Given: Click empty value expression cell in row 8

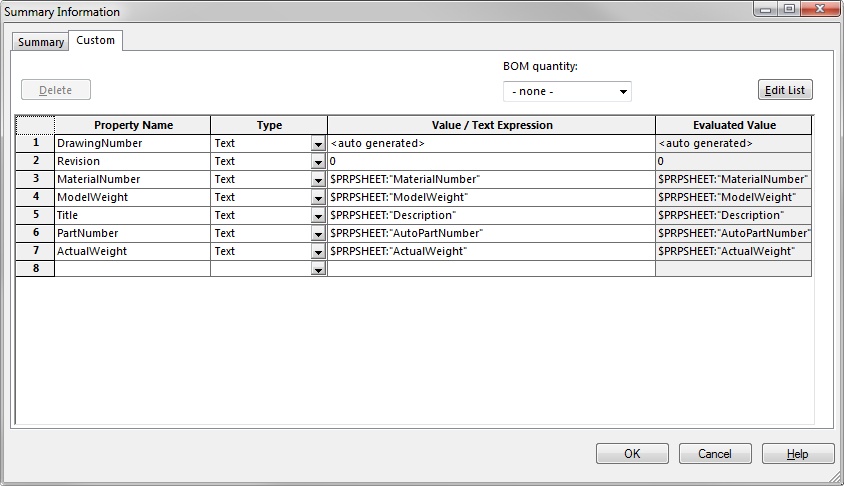Looking at the screenshot, I should point(491,269).
